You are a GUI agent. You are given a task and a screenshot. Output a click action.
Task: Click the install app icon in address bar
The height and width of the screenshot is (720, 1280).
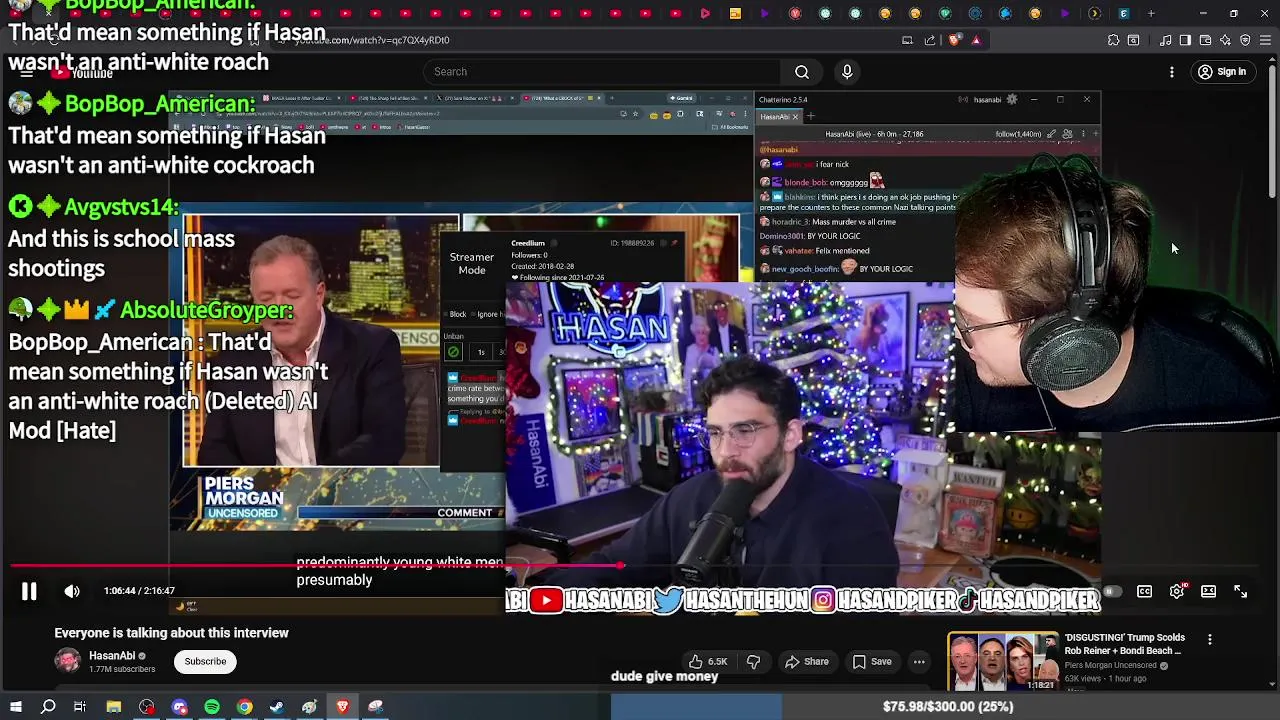click(x=907, y=40)
